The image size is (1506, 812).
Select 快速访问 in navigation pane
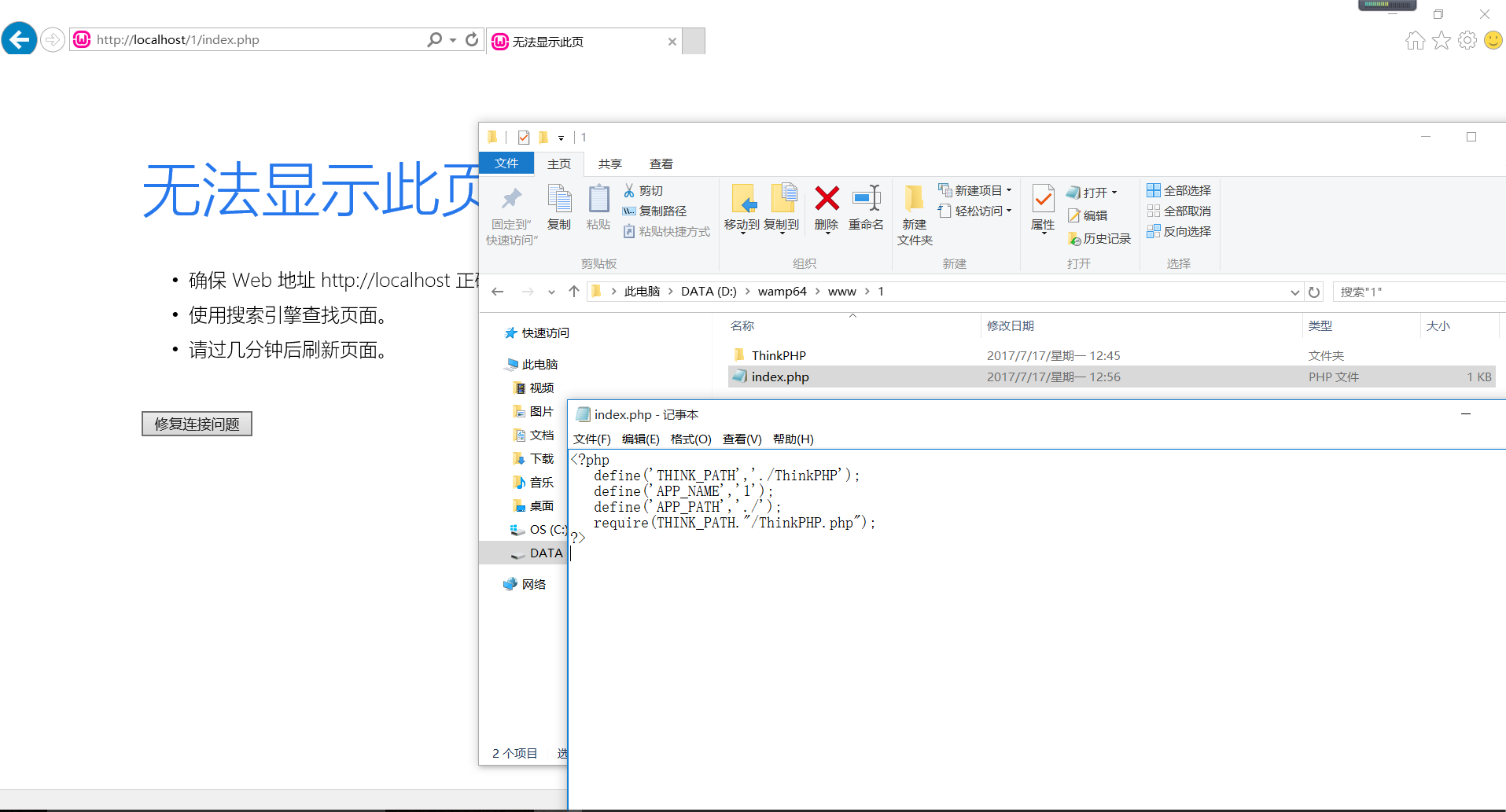[x=537, y=333]
